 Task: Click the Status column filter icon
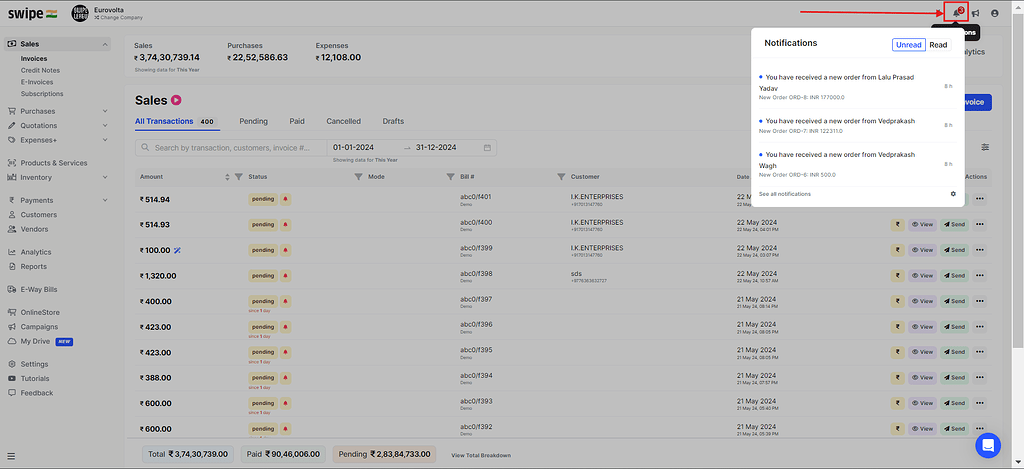coord(238,177)
